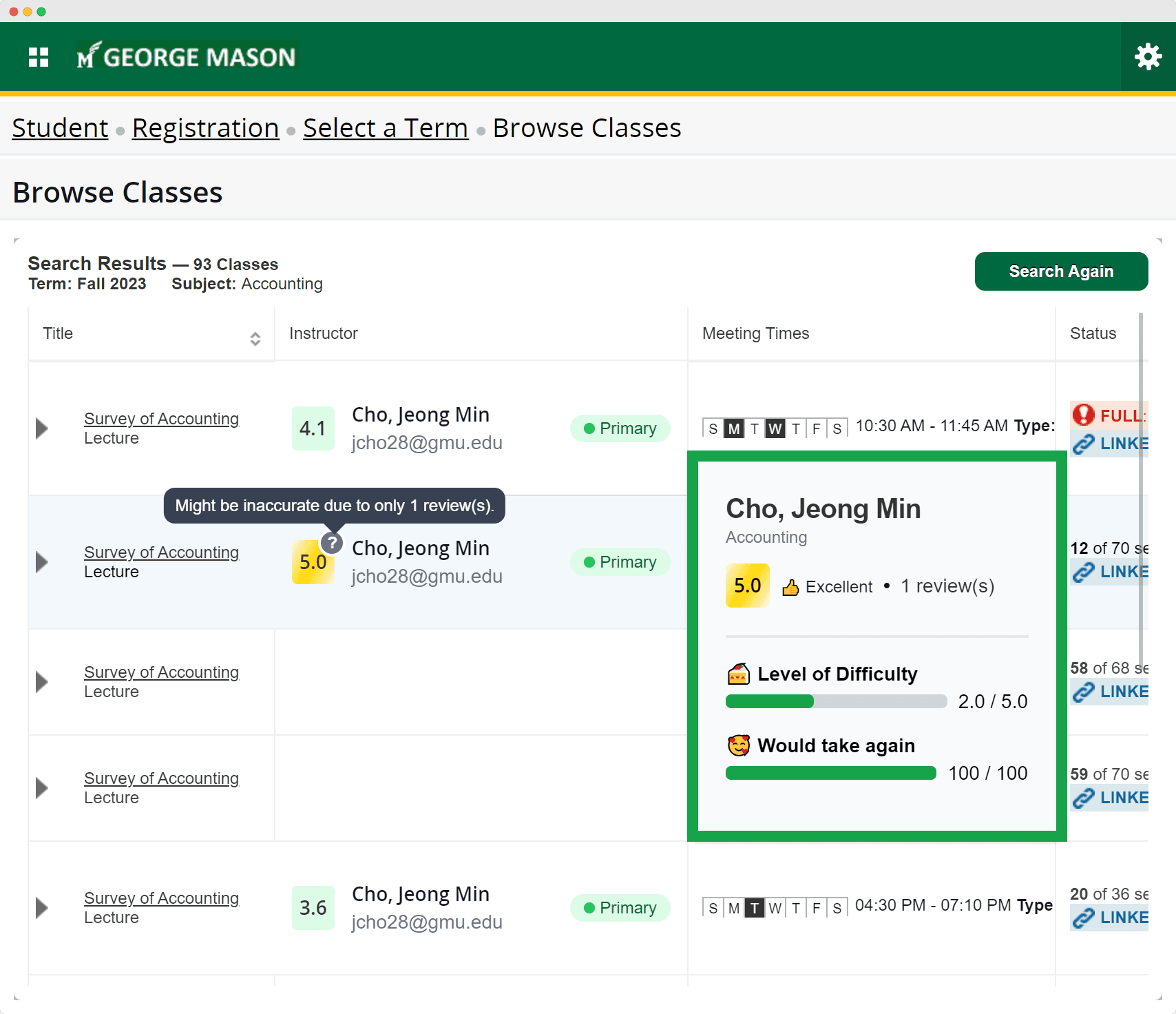The width and height of the screenshot is (1176, 1014).
Task: Click Primary badge in the 4.1 row
Action: point(620,428)
